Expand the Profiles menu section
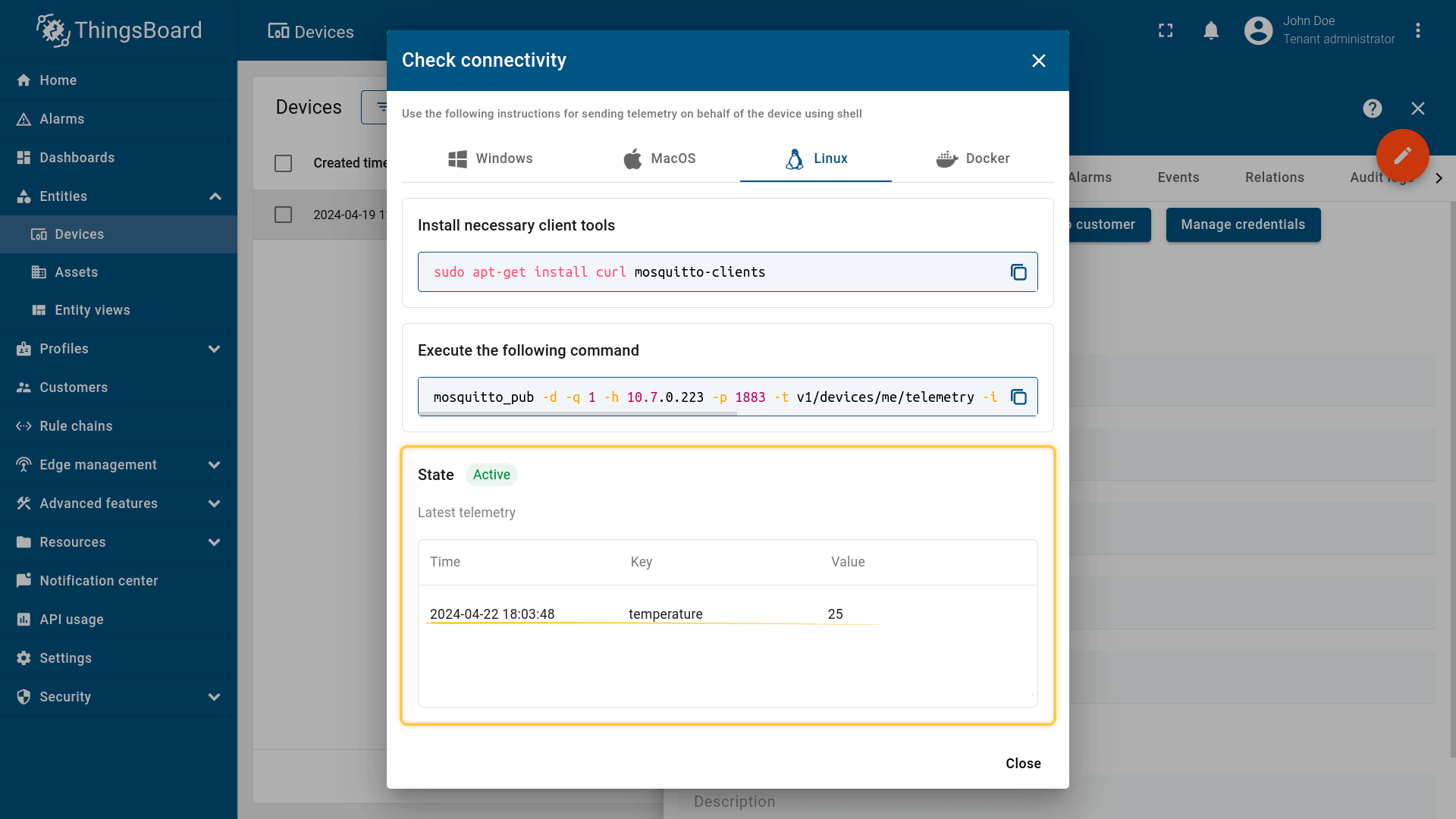This screenshot has height=819, width=1456. [215, 349]
